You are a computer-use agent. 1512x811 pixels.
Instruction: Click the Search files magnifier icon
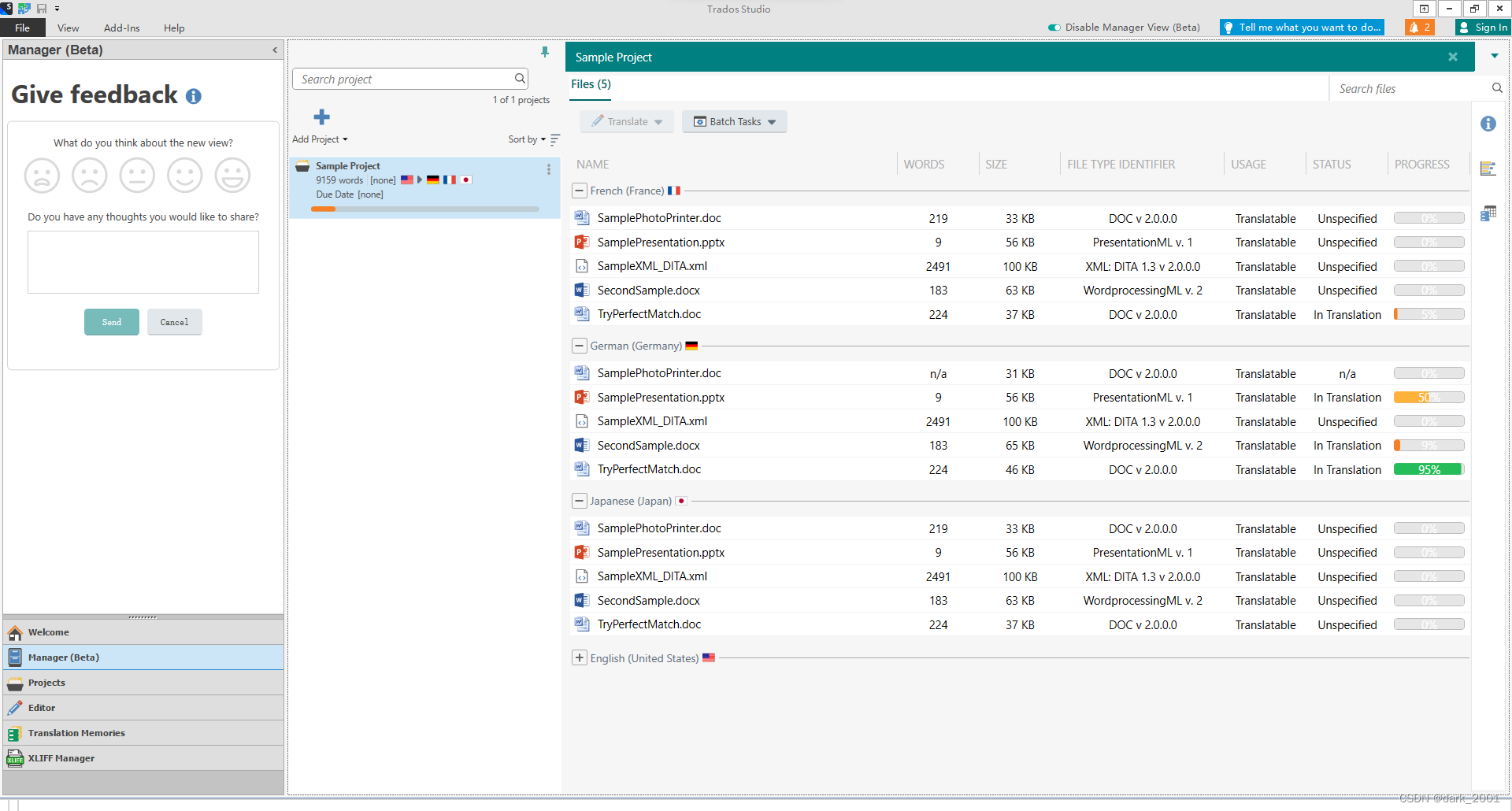tap(1496, 88)
